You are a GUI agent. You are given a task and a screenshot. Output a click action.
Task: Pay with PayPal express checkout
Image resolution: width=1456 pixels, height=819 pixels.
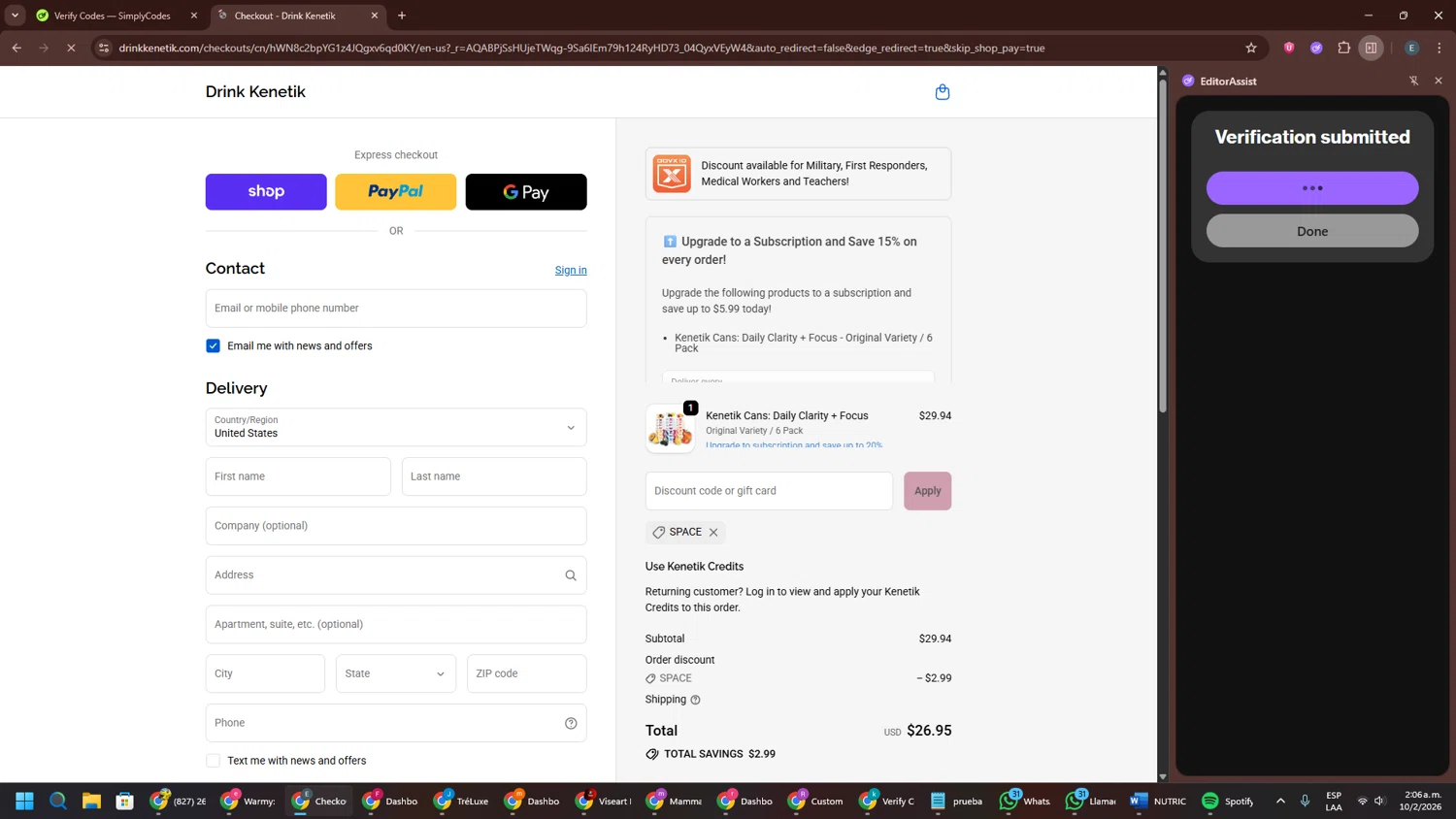click(396, 192)
